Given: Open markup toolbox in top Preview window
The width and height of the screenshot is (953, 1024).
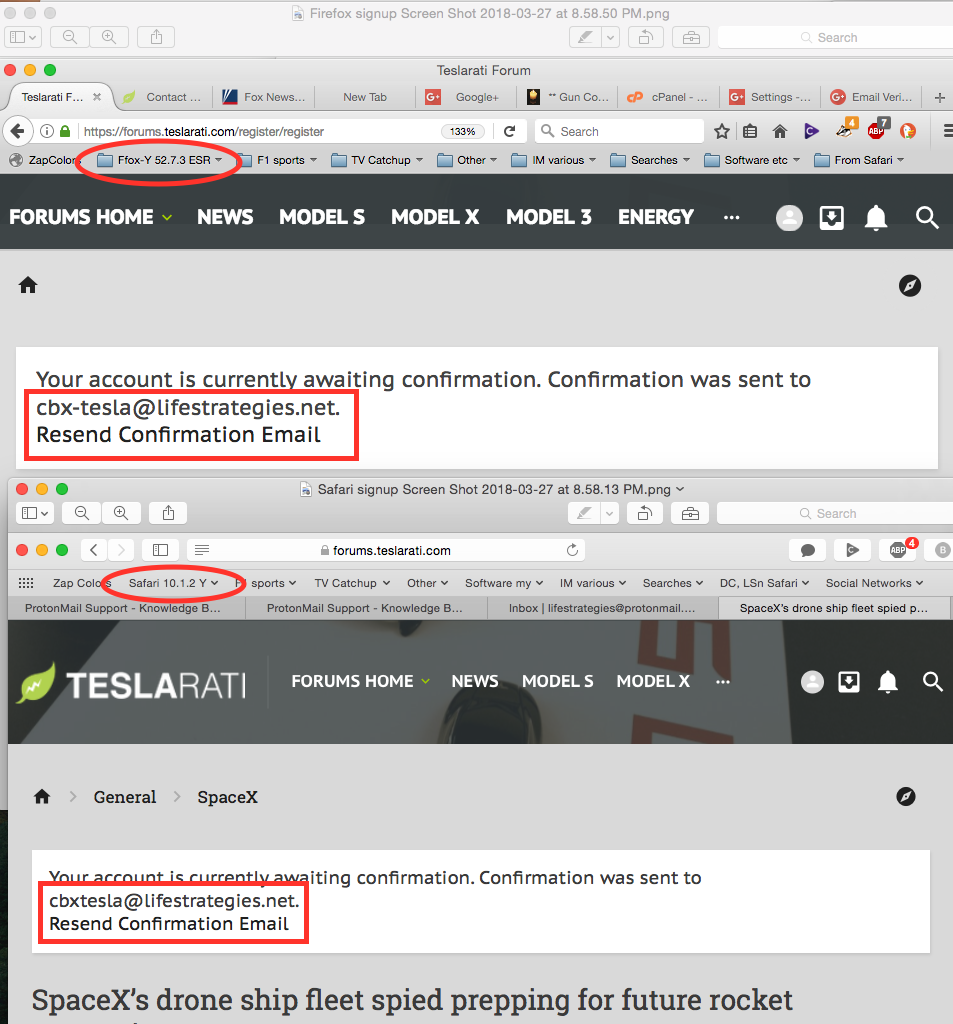Looking at the screenshot, I should (691, 37).
